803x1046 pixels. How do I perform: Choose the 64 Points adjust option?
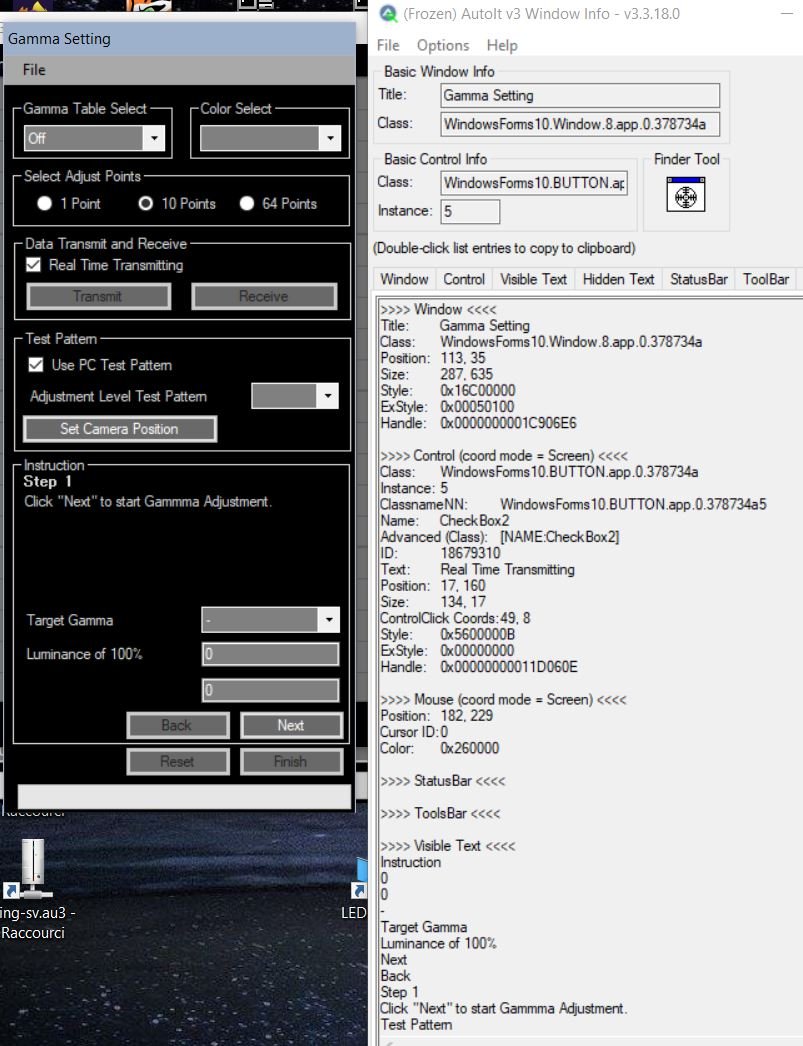click(x=247, y=204)
